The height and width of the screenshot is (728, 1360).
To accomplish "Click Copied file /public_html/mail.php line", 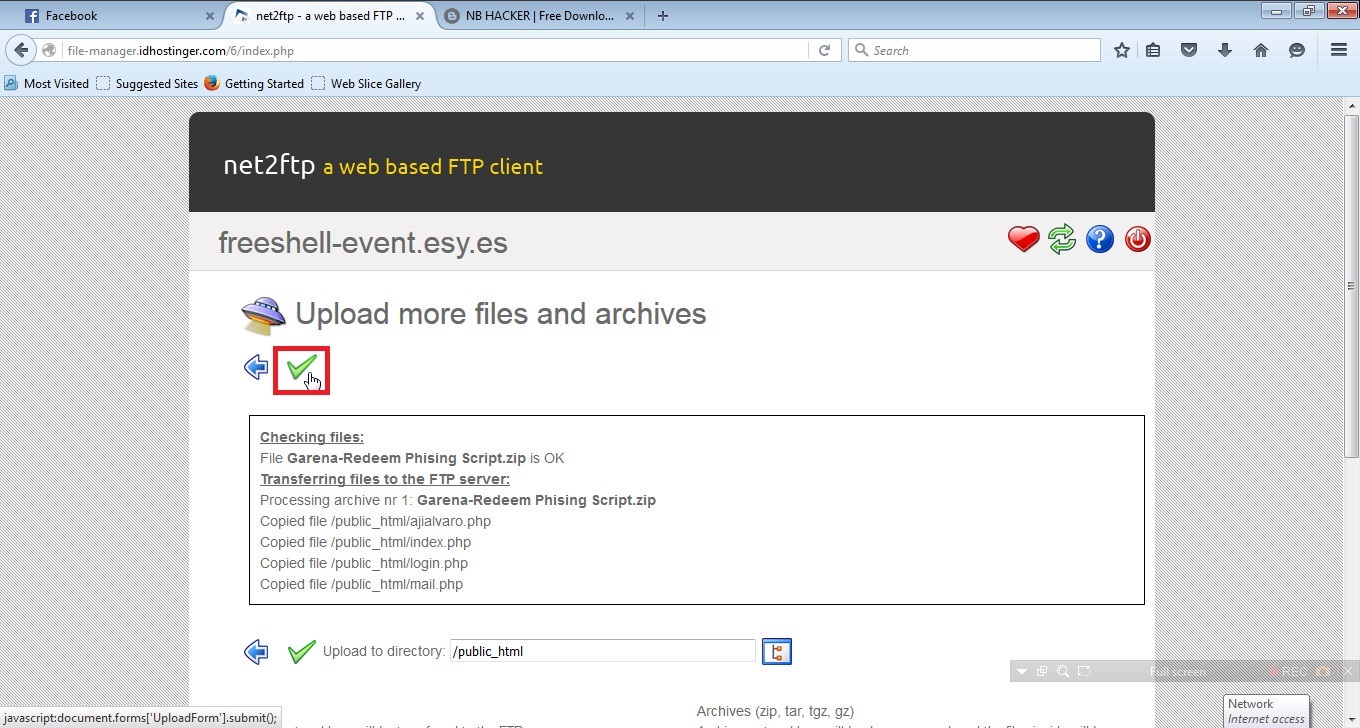I will click(361, 584).
